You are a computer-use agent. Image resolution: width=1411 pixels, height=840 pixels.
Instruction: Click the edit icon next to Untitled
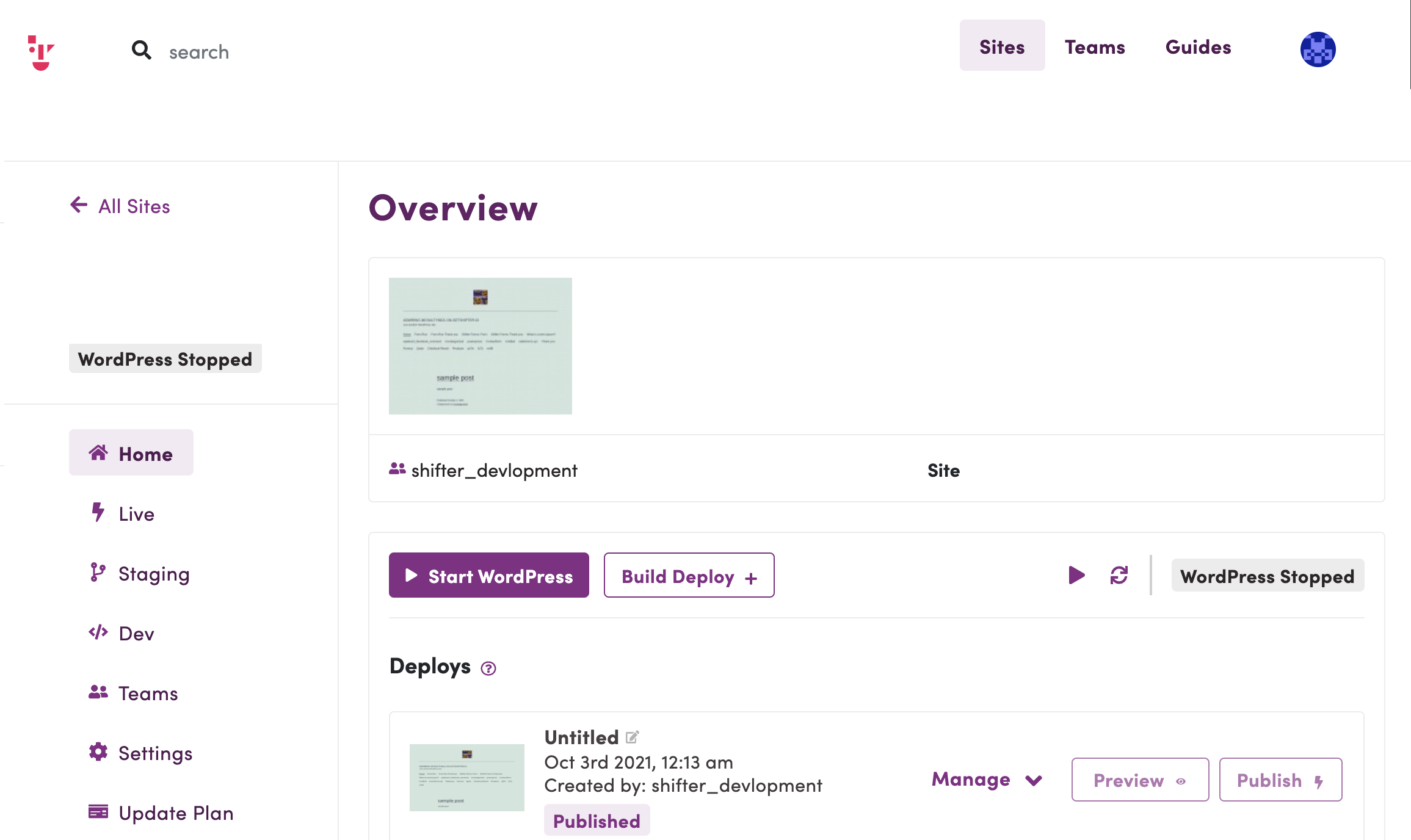[x=633, y=737]
